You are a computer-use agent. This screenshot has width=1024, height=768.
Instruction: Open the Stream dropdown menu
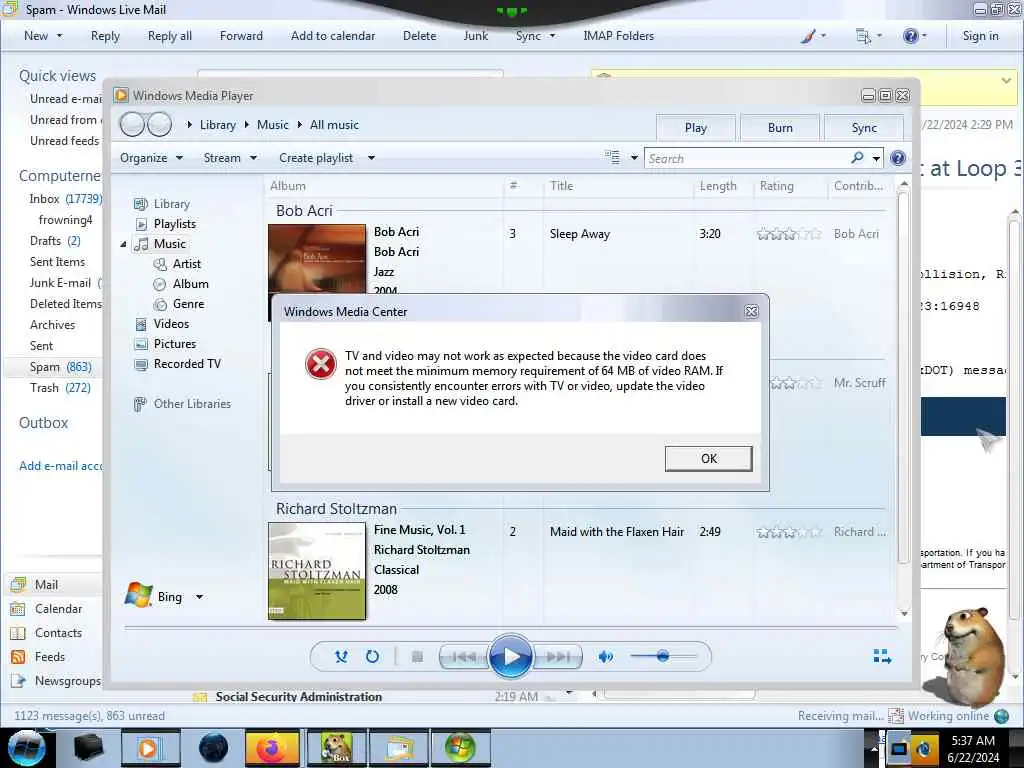(x=230, y=158)
